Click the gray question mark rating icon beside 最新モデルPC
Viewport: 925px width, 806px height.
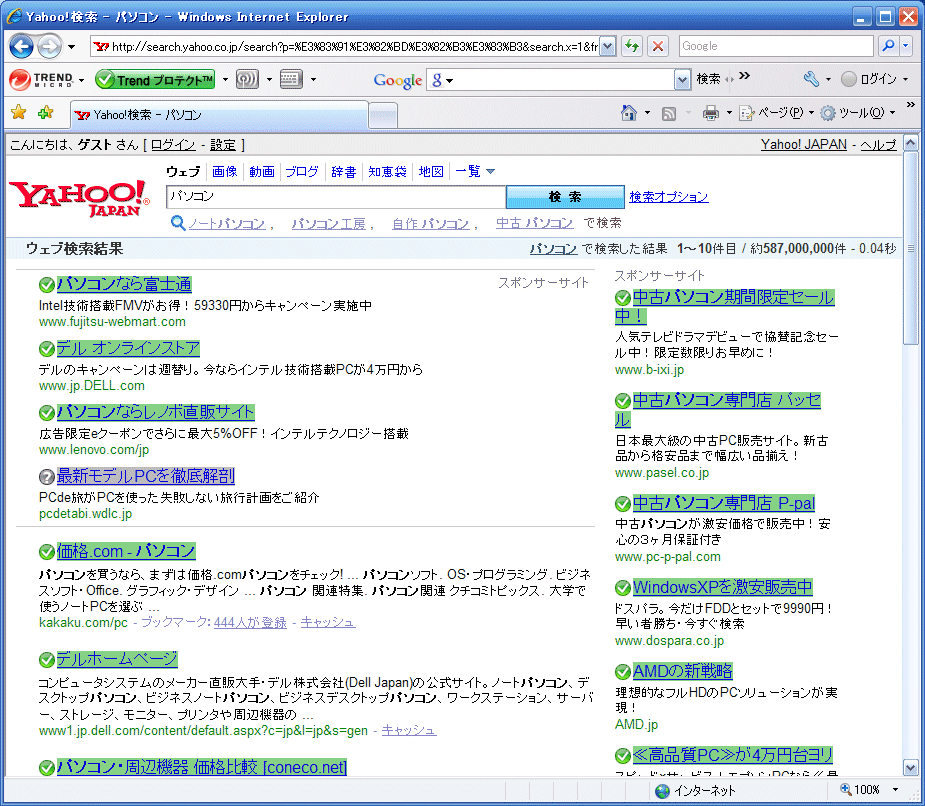47,476
